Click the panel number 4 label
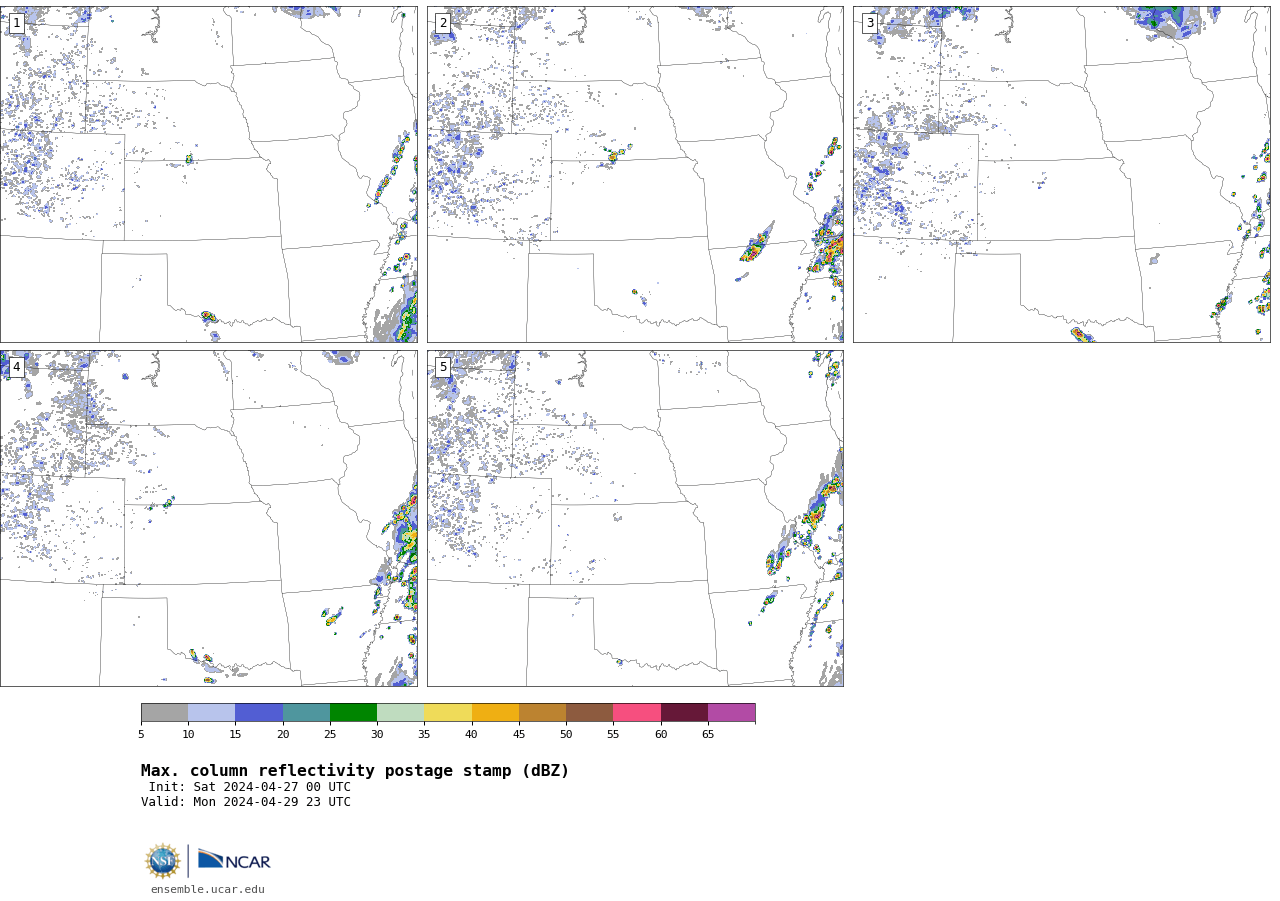The image size is (1280, 901). pos(16,367)
